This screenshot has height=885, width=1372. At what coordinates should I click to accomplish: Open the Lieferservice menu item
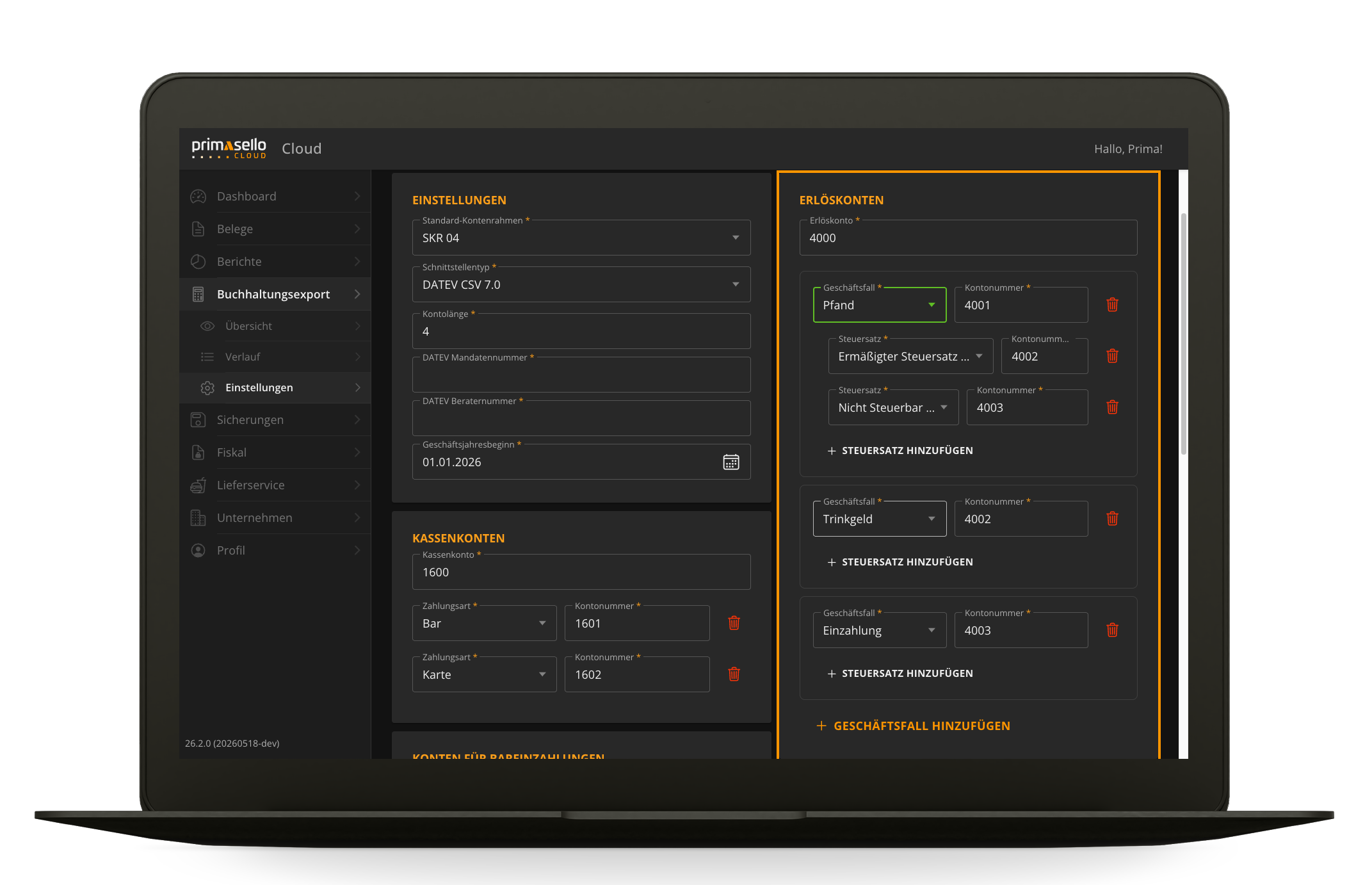pyautogui.click(x=275, y=485)
